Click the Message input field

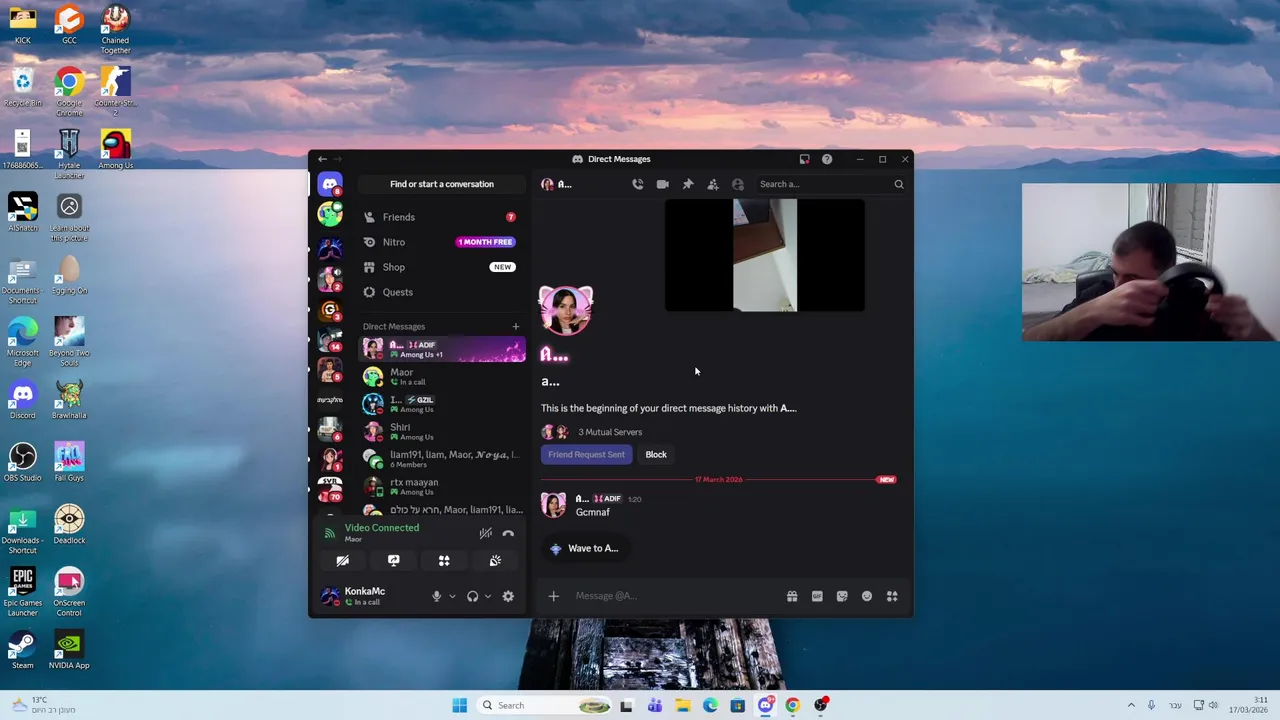(675, 596)
